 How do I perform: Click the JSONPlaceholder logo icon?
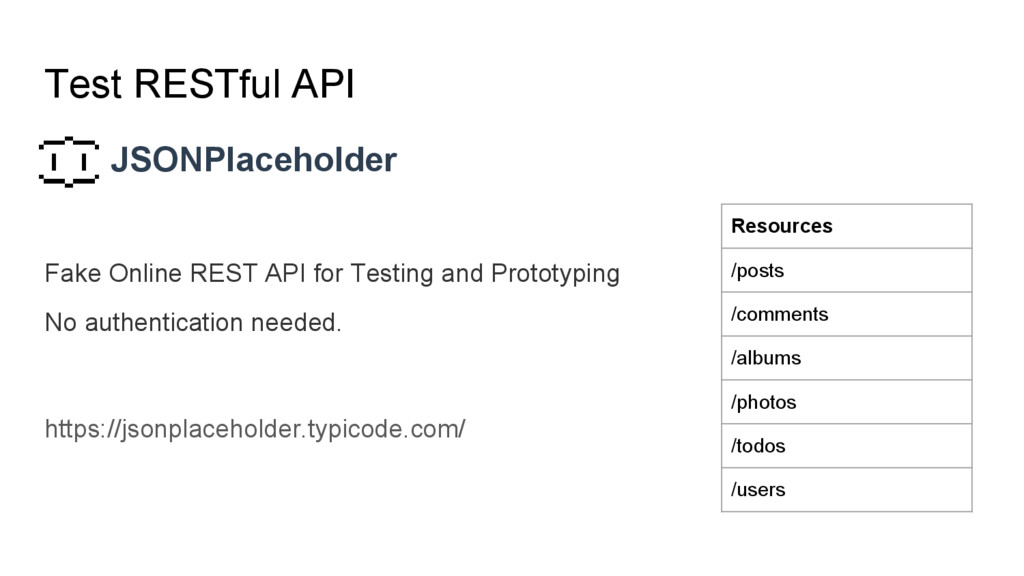click(x=69, y=161)
